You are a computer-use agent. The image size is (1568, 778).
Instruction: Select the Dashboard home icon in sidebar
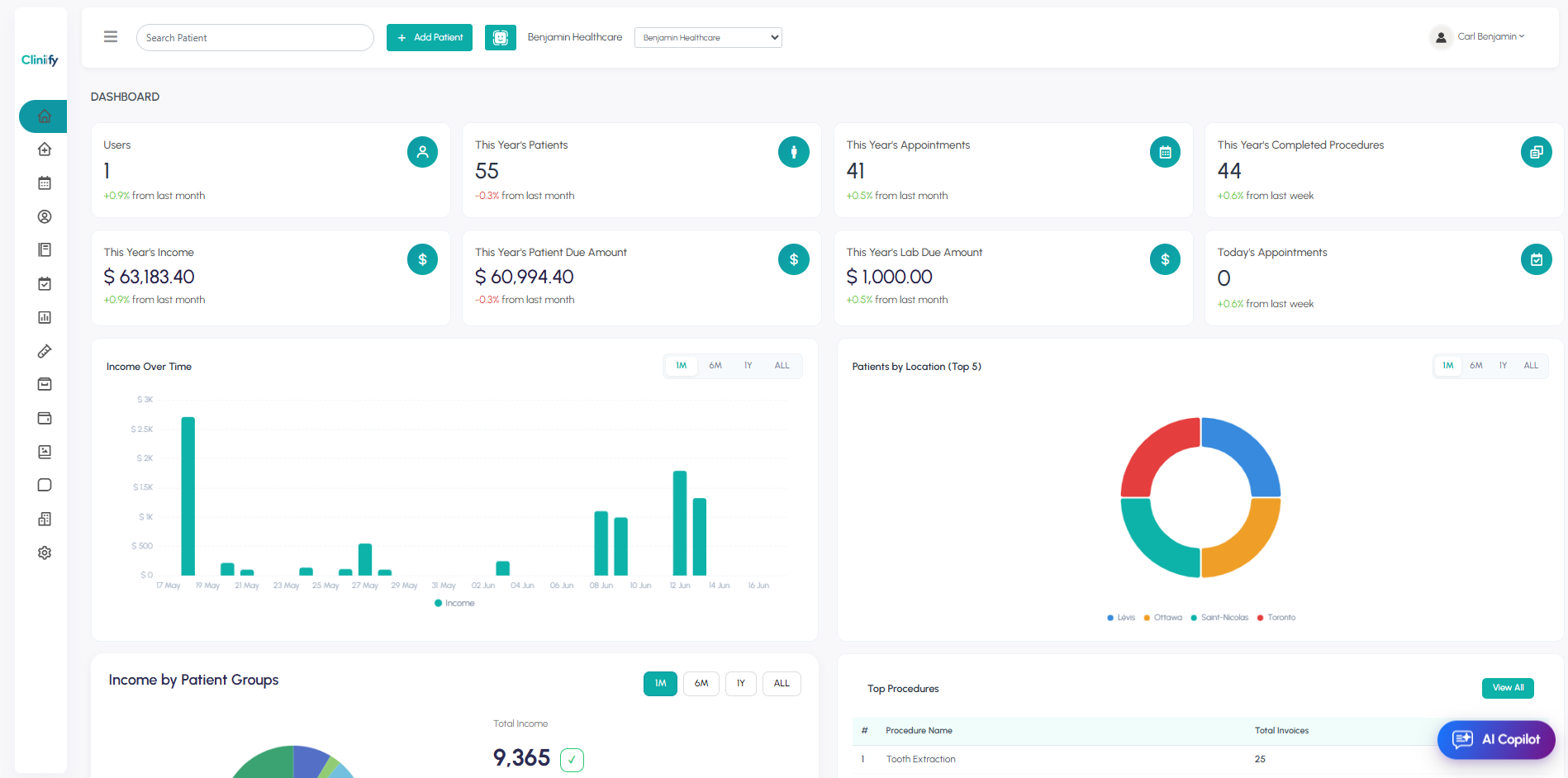45,116
